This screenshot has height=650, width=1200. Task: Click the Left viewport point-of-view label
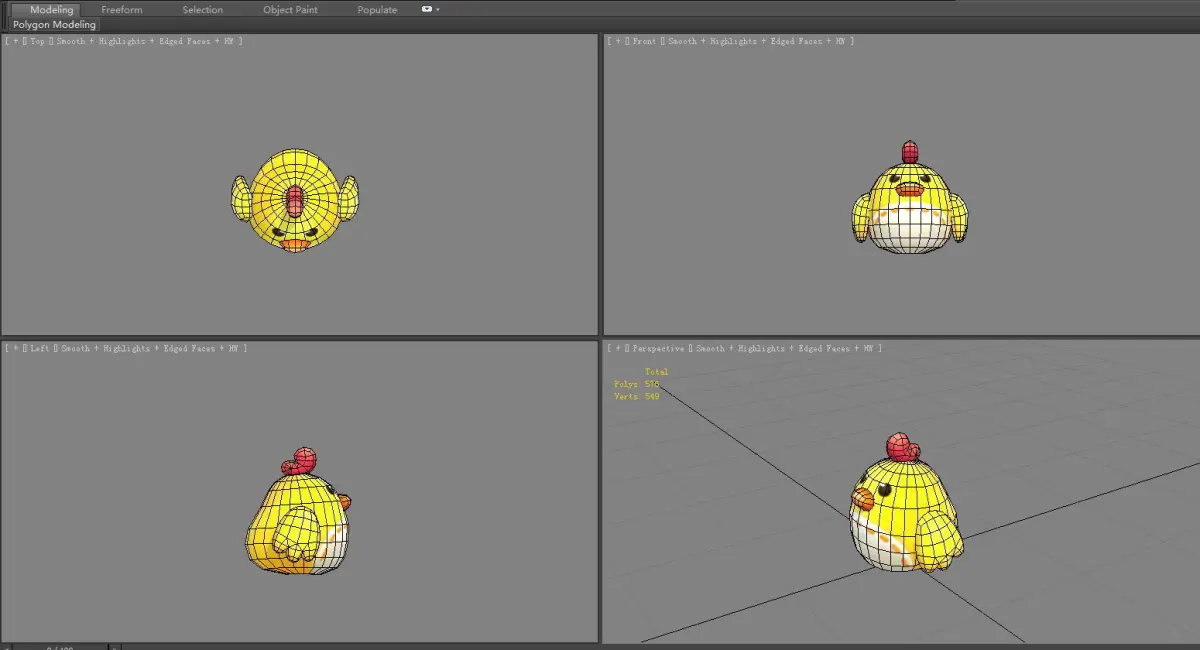click(x=39, y=348)
